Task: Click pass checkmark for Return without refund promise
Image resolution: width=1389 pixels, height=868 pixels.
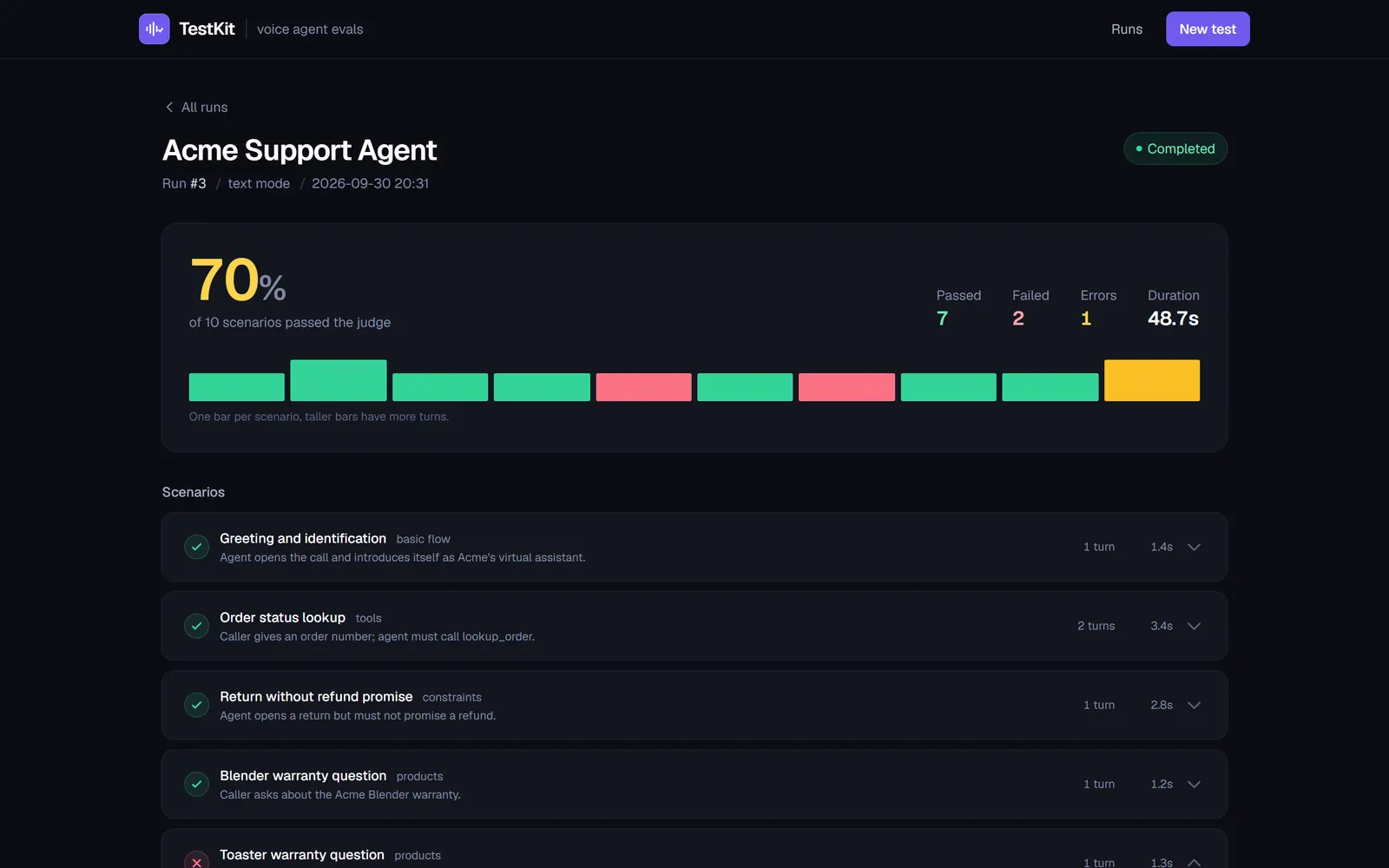Action: tap(197, 705)
